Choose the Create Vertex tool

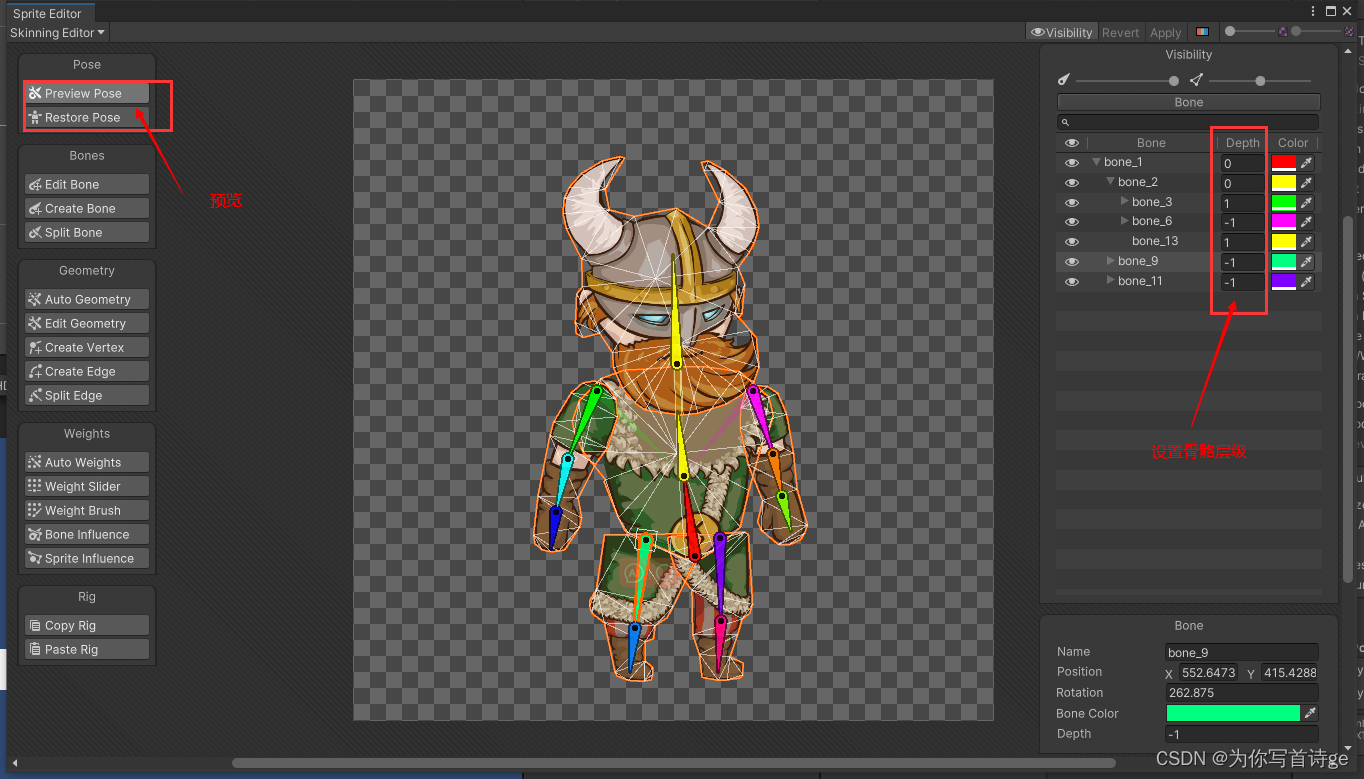tap(87, 347)
